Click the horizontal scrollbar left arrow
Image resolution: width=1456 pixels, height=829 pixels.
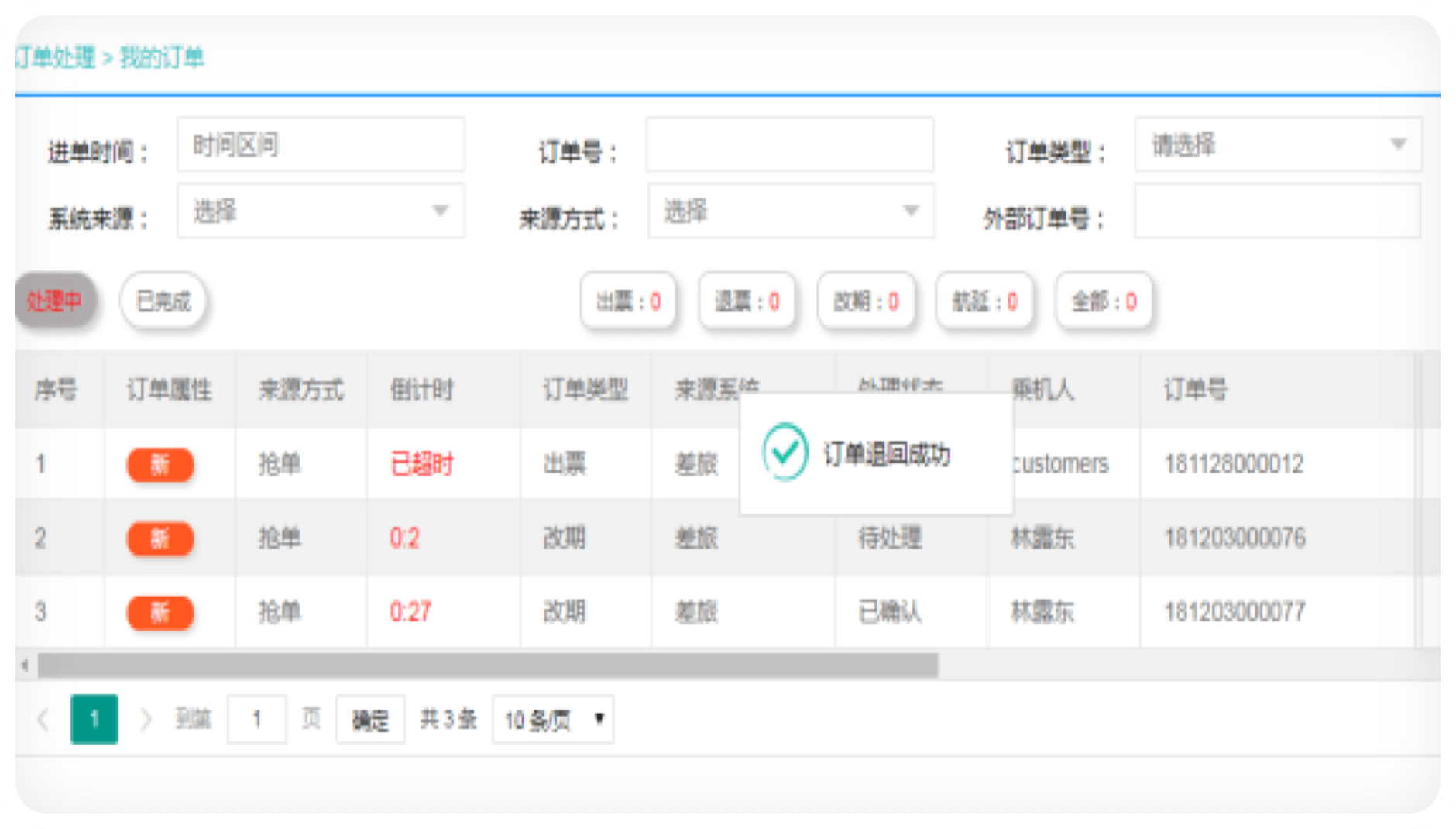coord(26,666)
